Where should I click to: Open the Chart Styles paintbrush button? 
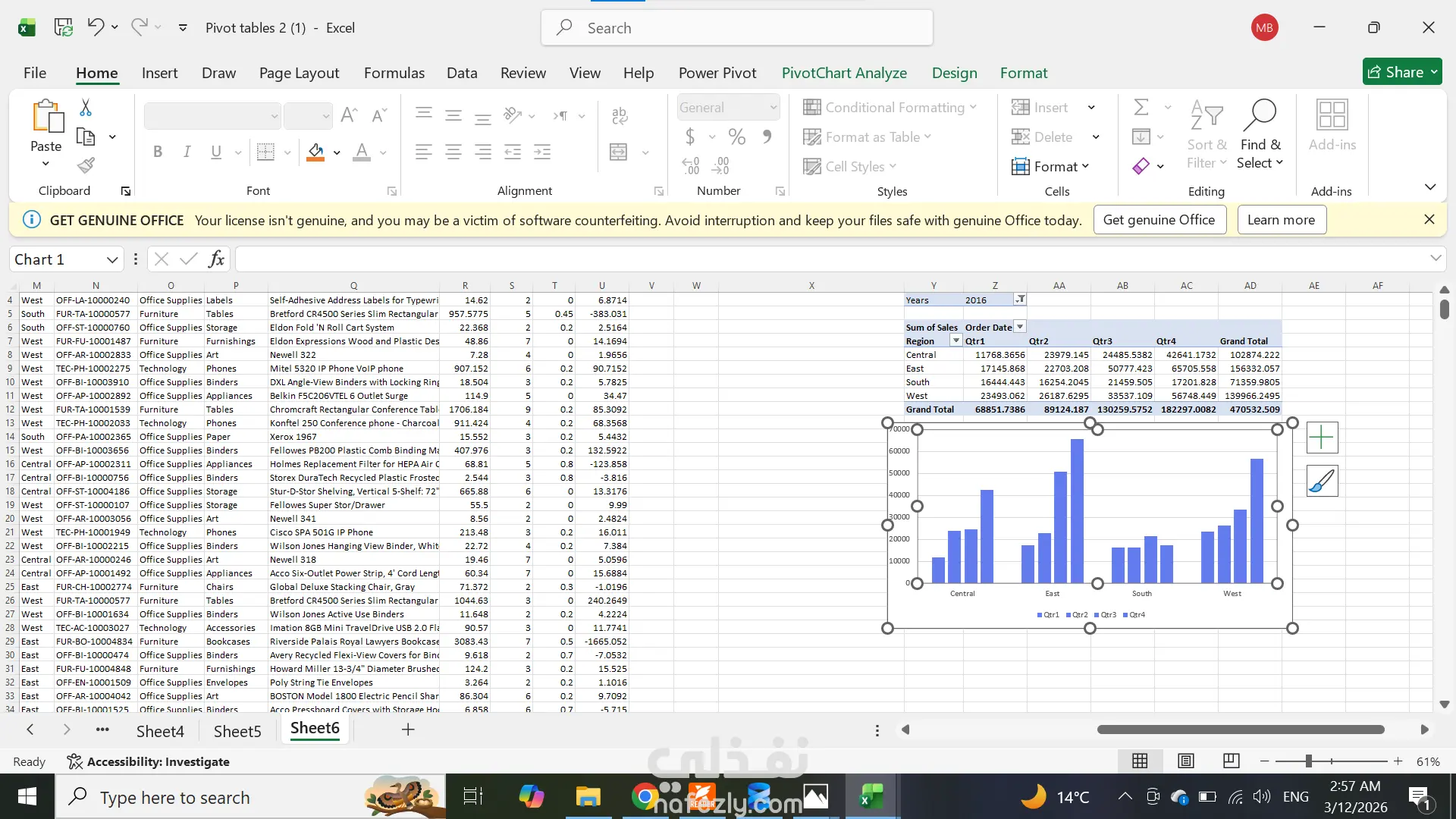[1322, 482]
